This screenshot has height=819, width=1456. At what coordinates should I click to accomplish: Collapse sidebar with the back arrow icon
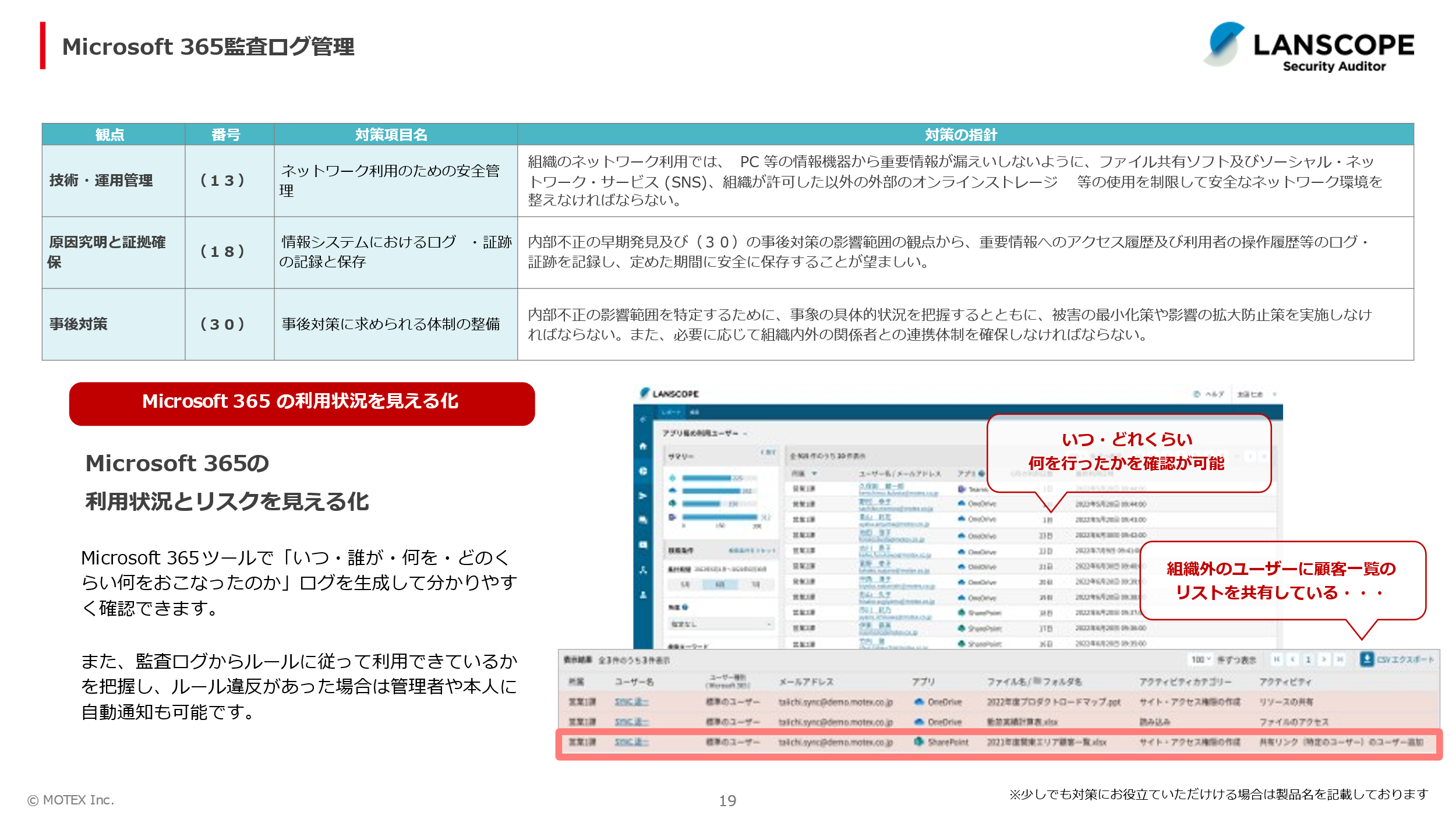pos(643,419)
